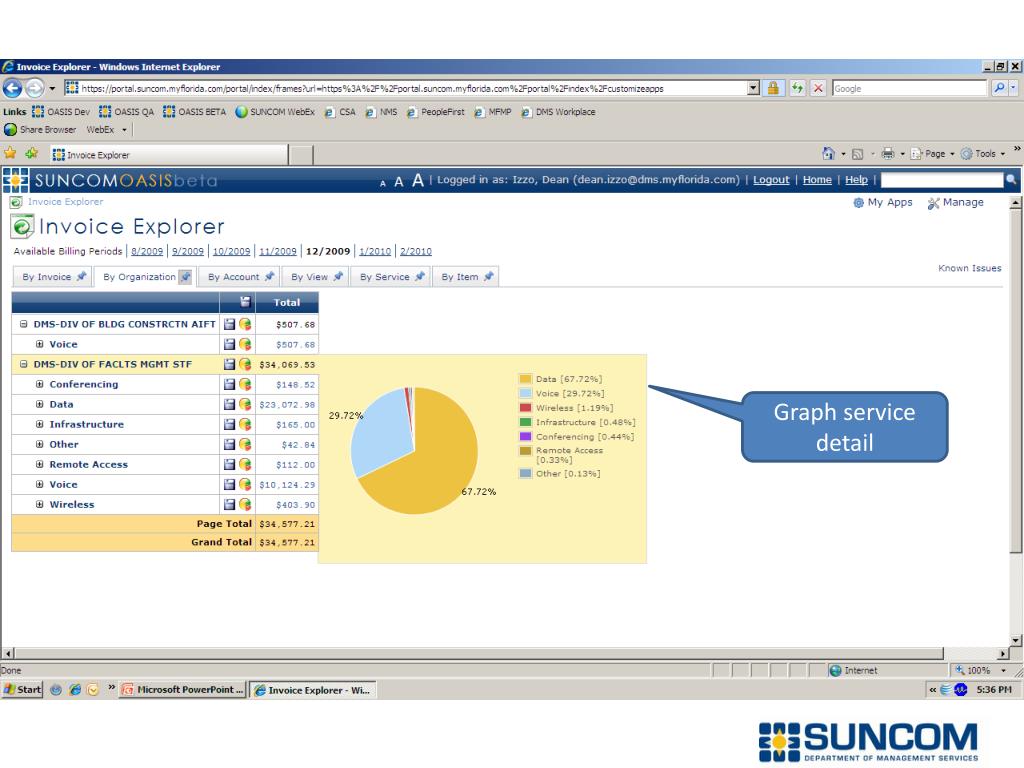Toggle pin on By Item tab
The width and height of the screenshot is (1024, 768).
point(488,276)
